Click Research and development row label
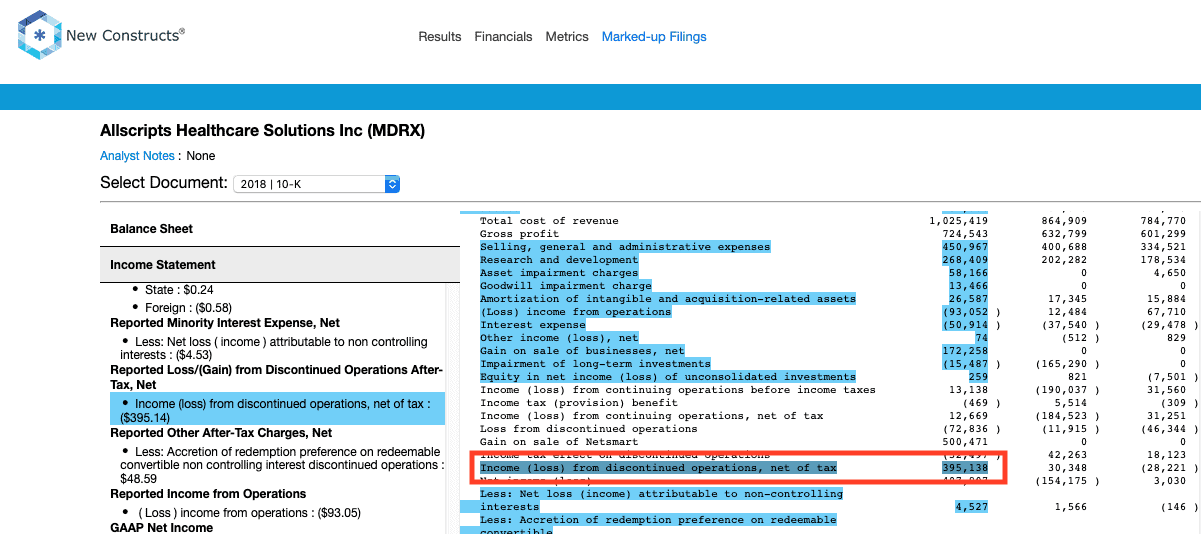This screenshot has height=534, width=1201. 559,260
